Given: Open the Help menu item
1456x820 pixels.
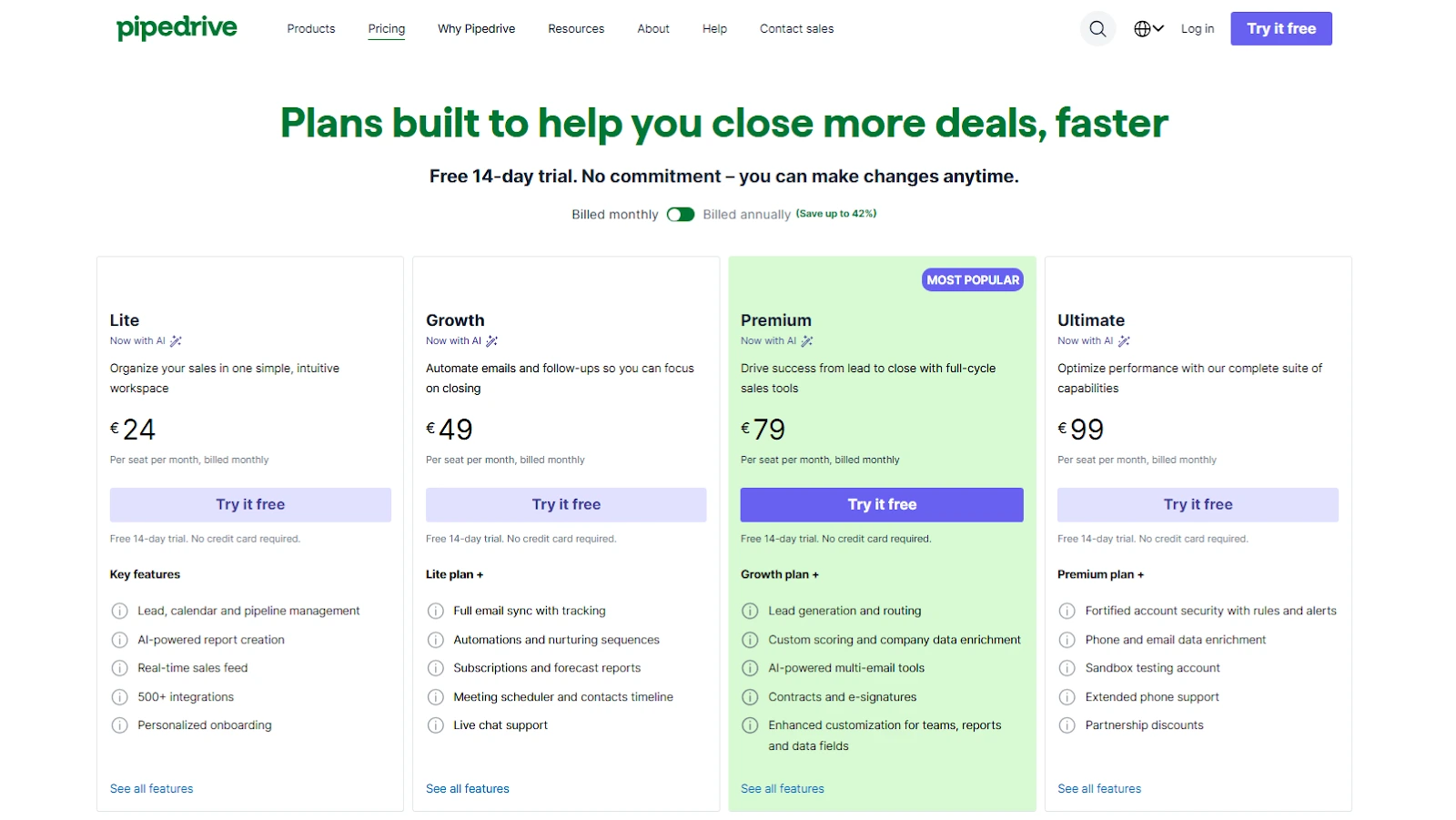Looking at the screenshot, I should click(x=714, y=29).
